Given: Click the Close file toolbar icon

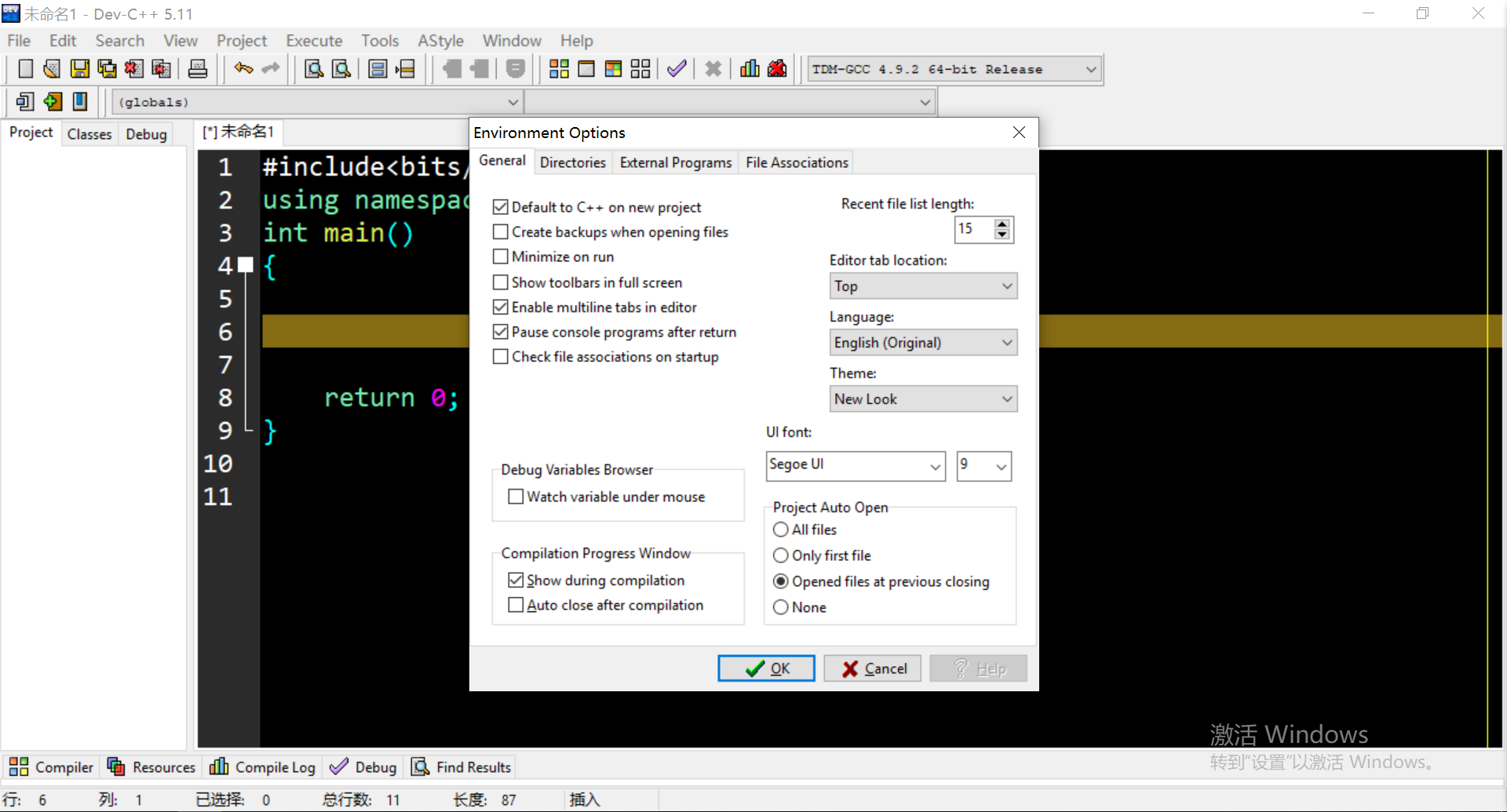Looking at the screenshot, I should [x=134, y=69].
